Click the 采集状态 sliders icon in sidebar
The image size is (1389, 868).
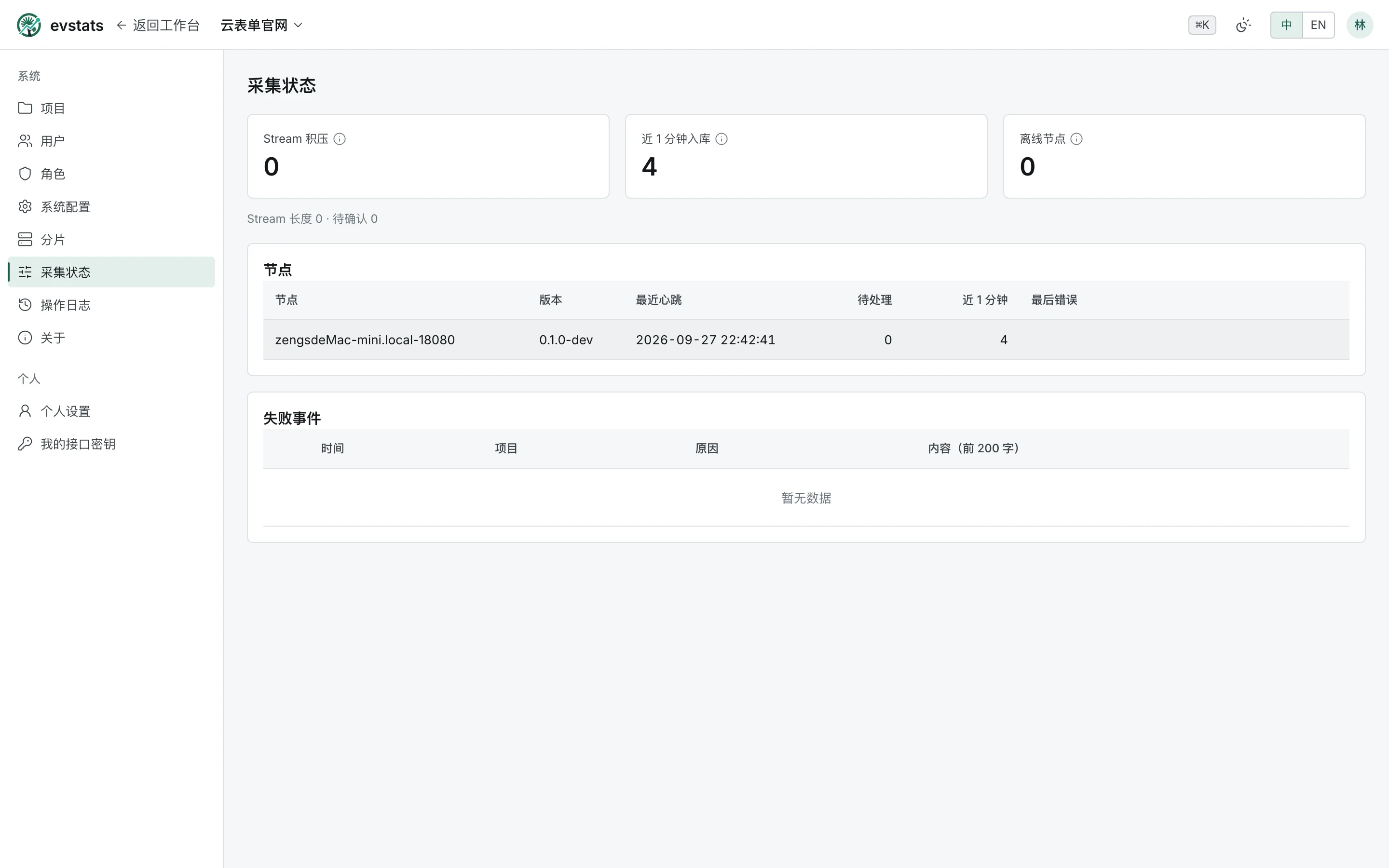tap(25, 271)
